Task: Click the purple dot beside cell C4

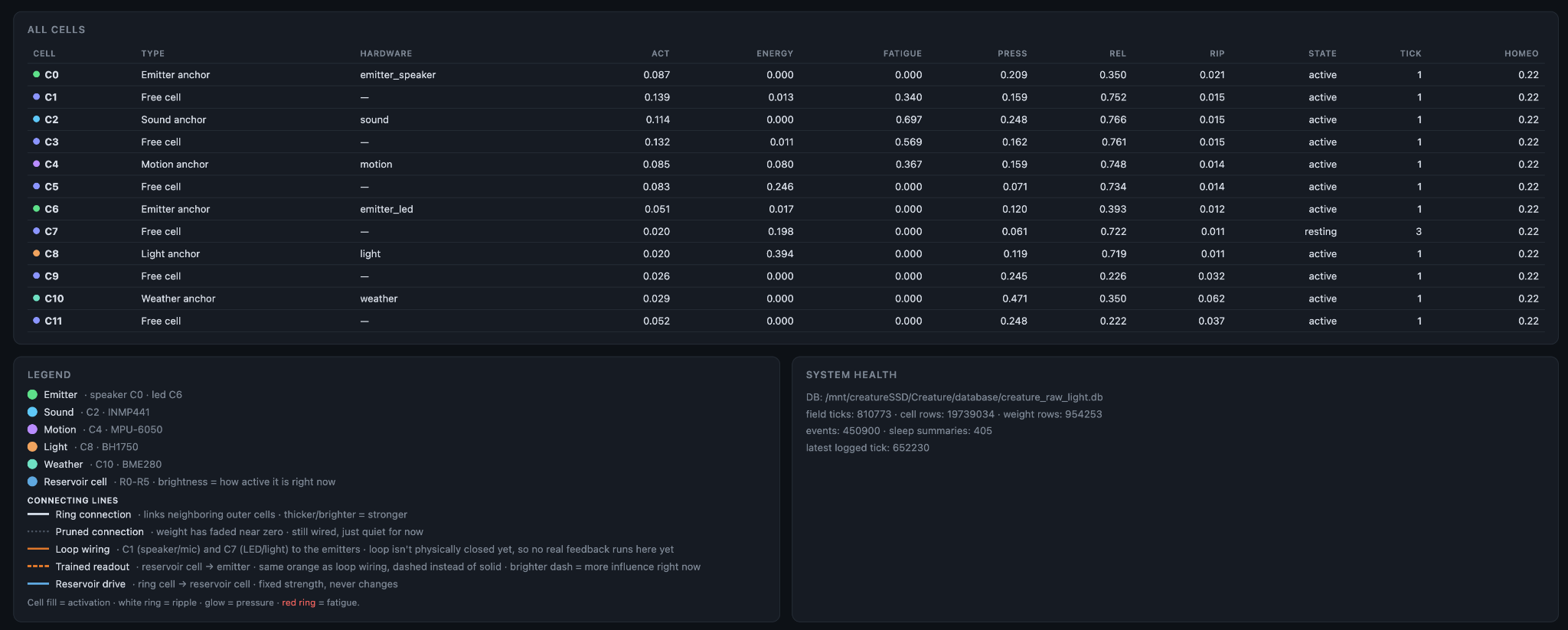Action: [36, 164]
